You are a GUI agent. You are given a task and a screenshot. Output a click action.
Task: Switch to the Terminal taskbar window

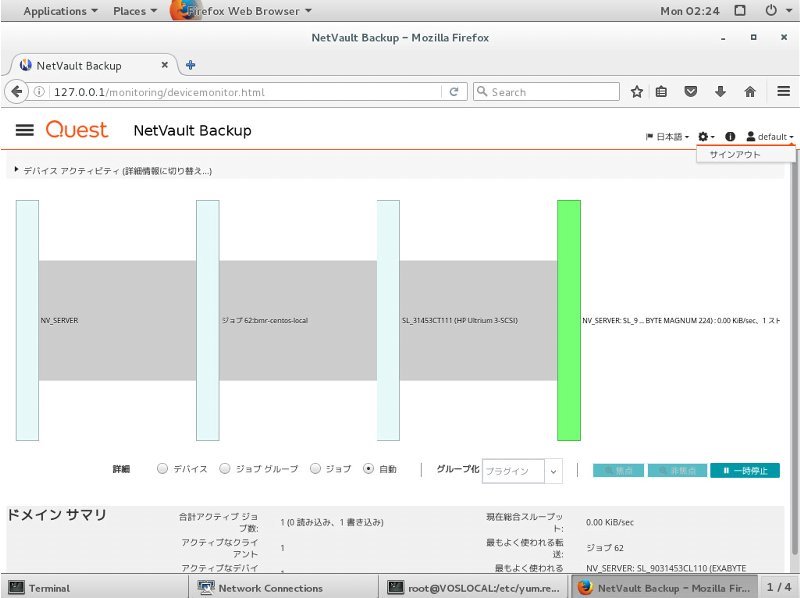click(x=95, y=588)
